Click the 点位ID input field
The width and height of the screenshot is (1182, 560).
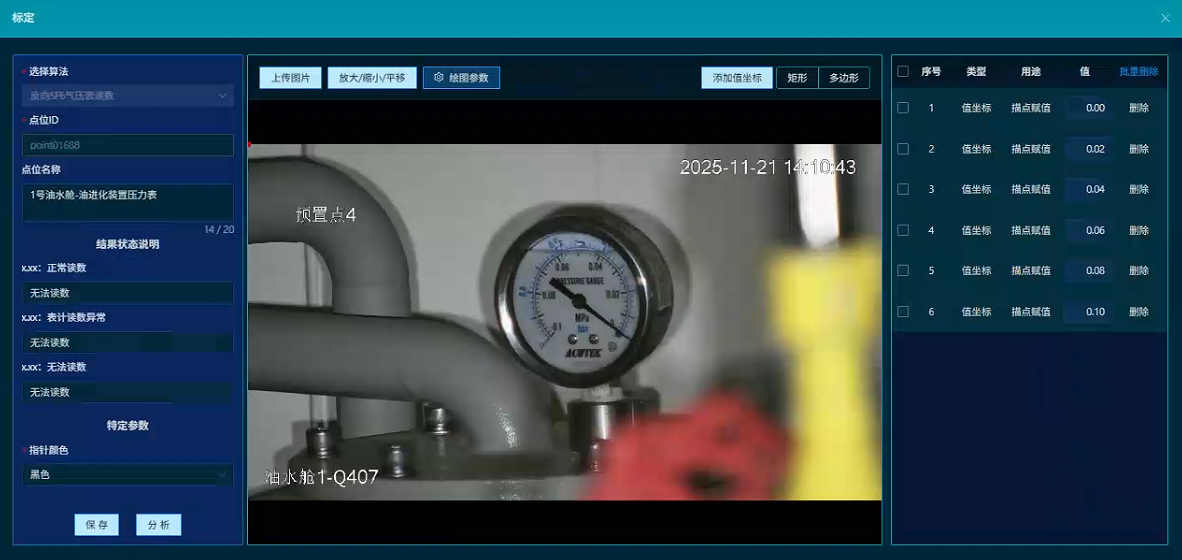[127, 146]
